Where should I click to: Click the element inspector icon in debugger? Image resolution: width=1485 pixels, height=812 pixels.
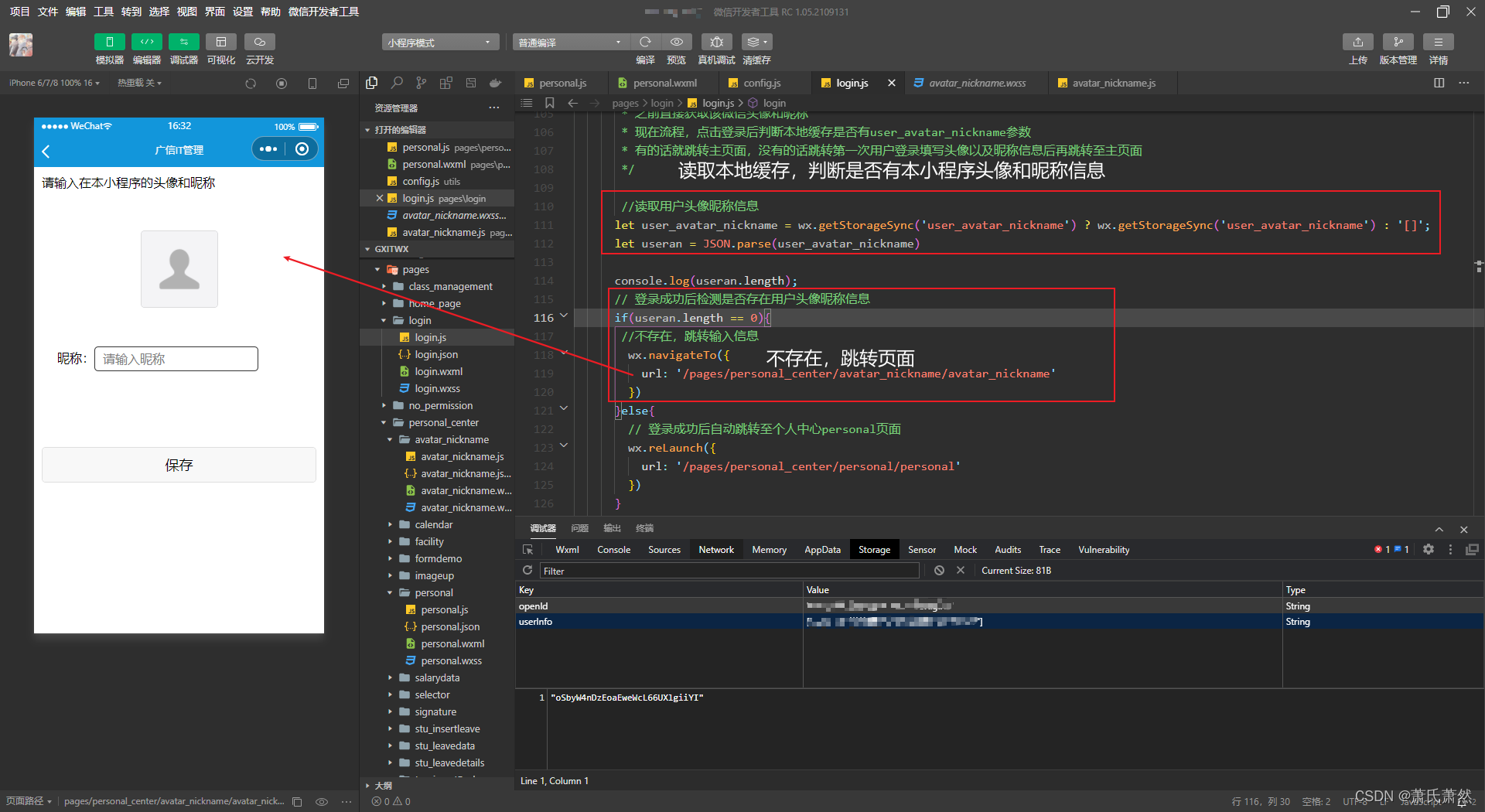pos(528,550)
